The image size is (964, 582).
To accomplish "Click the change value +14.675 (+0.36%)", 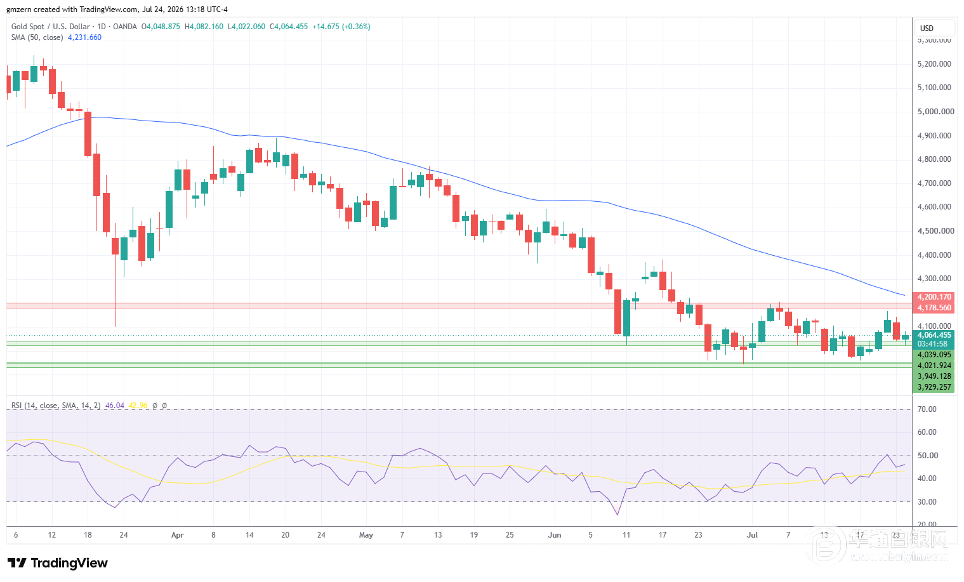I will [341, 26].
